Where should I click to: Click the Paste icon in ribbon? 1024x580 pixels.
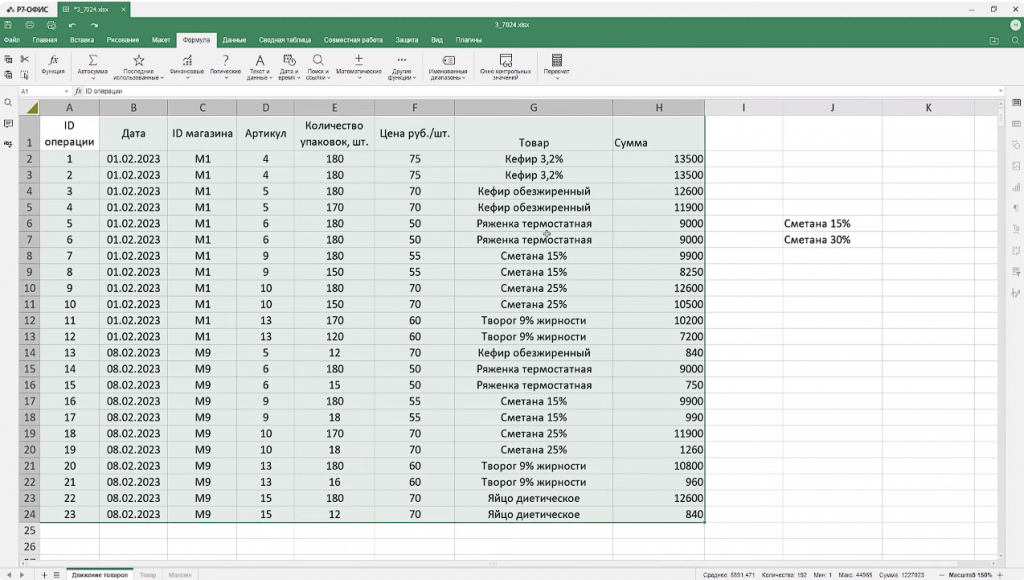[8, 75]
